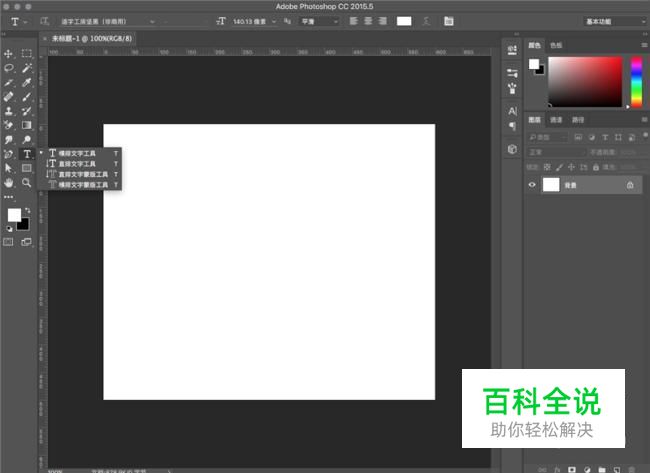650x473 pixels.
Task: Toggle the lock on 背景 layer
Action: (x=630, y=185)
